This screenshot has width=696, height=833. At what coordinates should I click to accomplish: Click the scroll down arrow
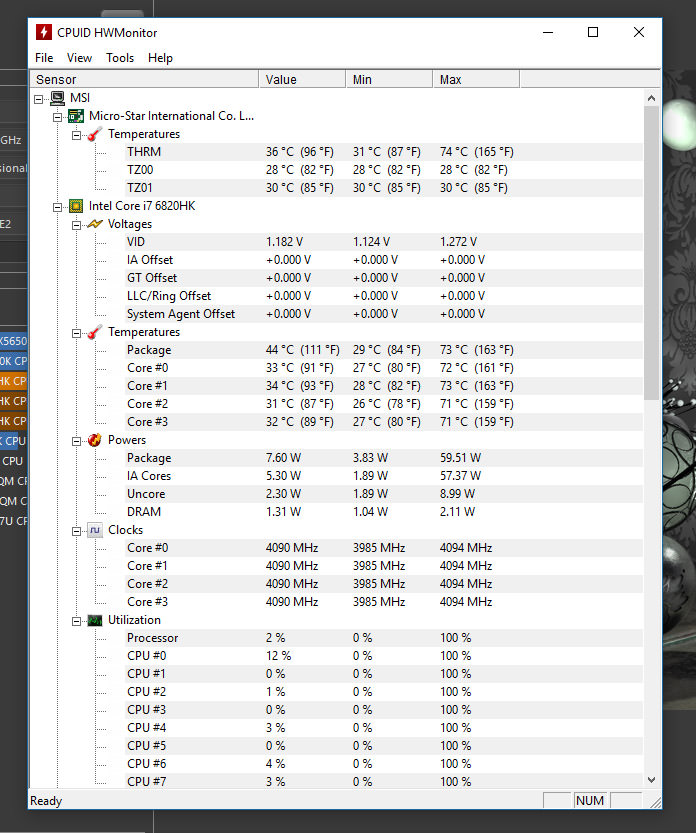point(651,780)
